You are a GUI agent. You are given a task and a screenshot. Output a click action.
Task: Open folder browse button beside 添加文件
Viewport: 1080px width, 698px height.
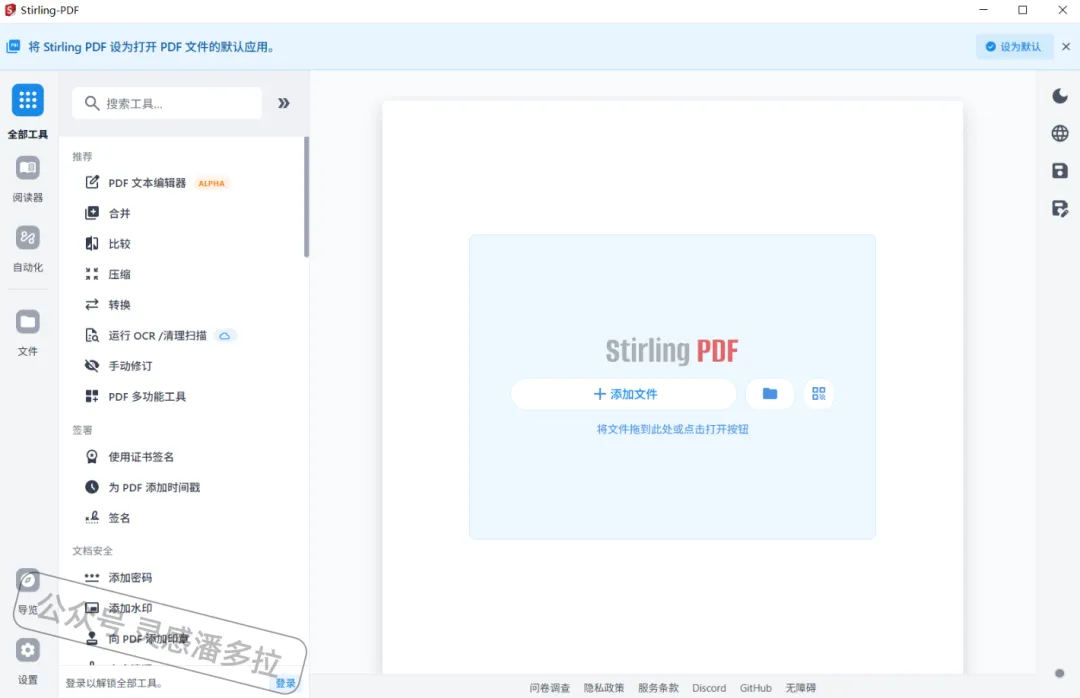770,393
